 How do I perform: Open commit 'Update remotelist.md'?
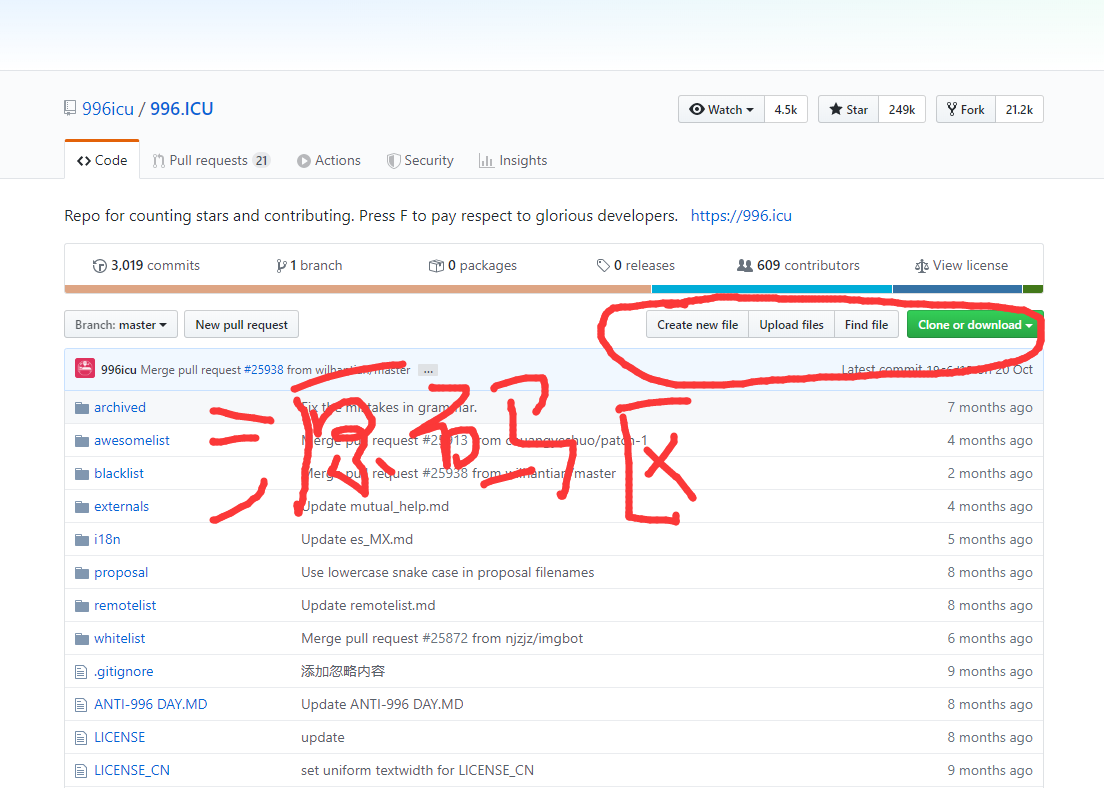(x=368, y=606)
